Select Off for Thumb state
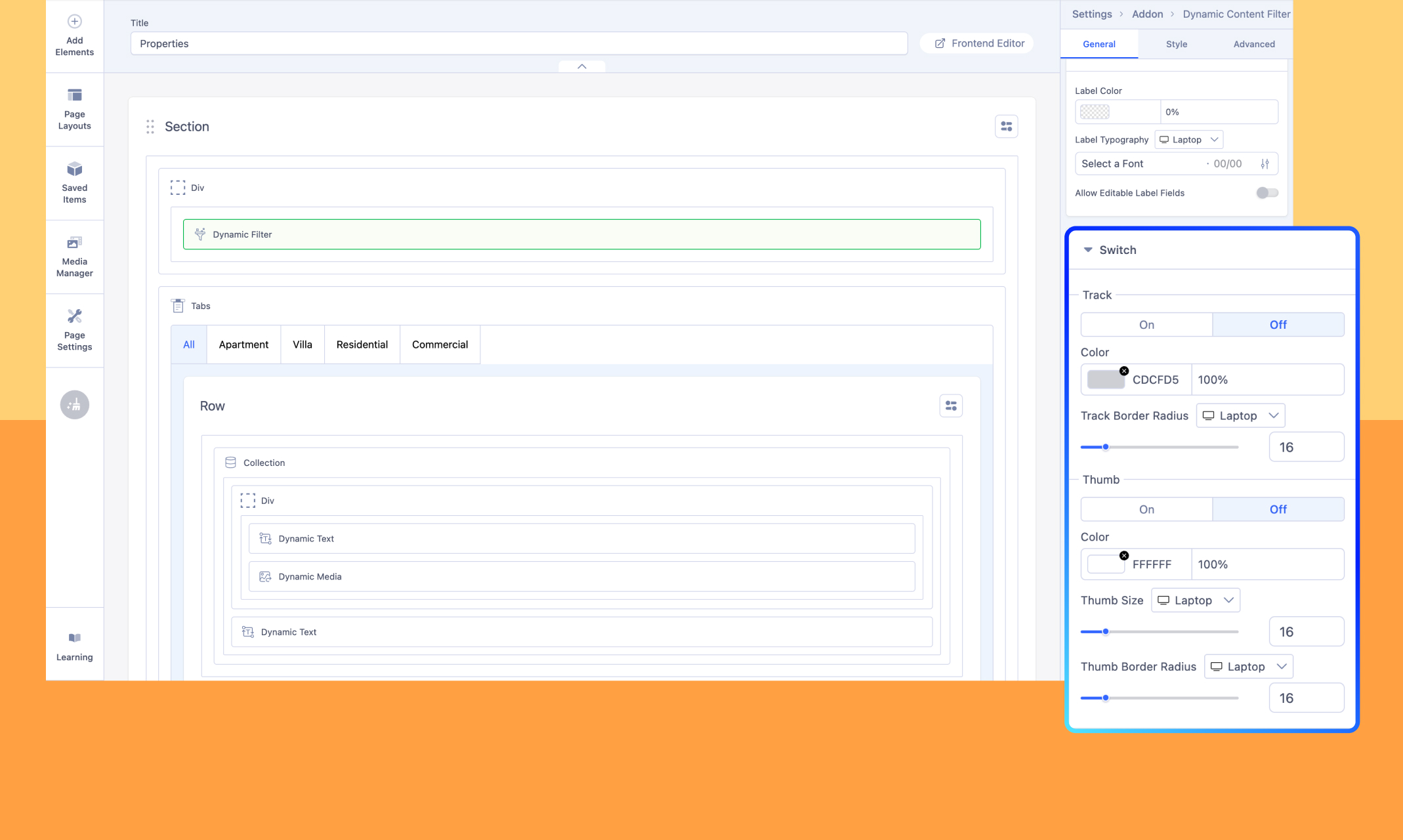 [1277, 509]
